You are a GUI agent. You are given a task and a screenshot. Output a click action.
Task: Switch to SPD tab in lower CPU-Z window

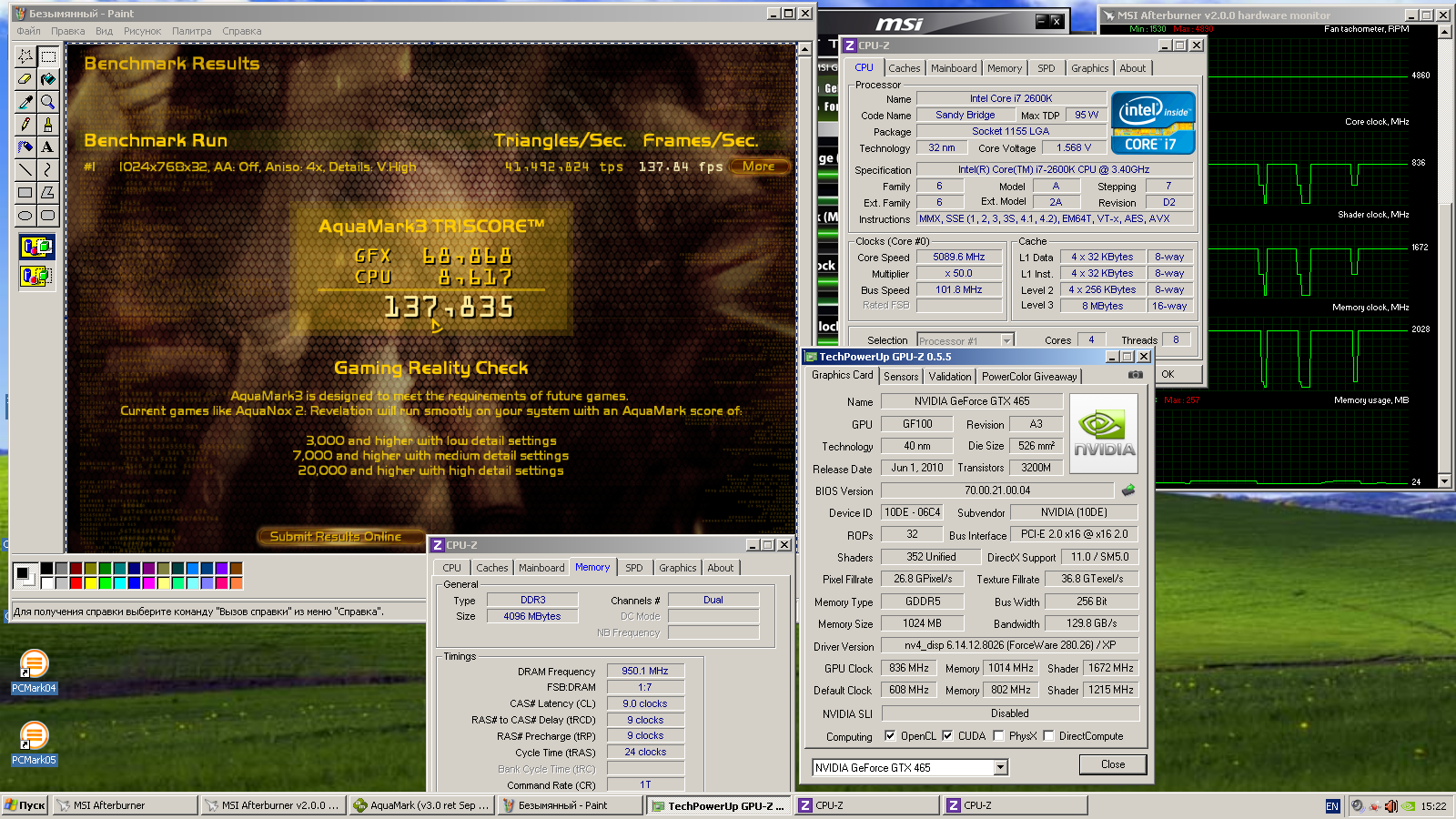(x=634, y=568)
